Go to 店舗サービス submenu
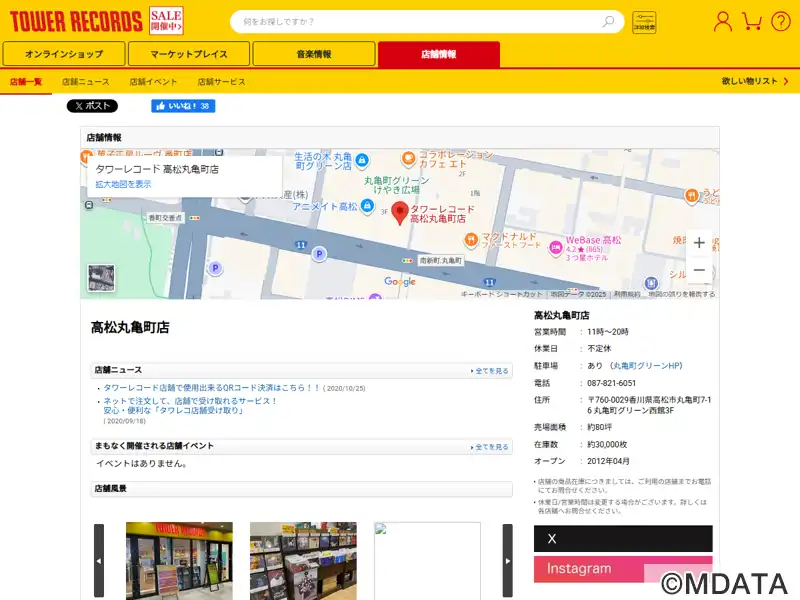The width and height of the screenshot is (800, 600). point(221,82)
